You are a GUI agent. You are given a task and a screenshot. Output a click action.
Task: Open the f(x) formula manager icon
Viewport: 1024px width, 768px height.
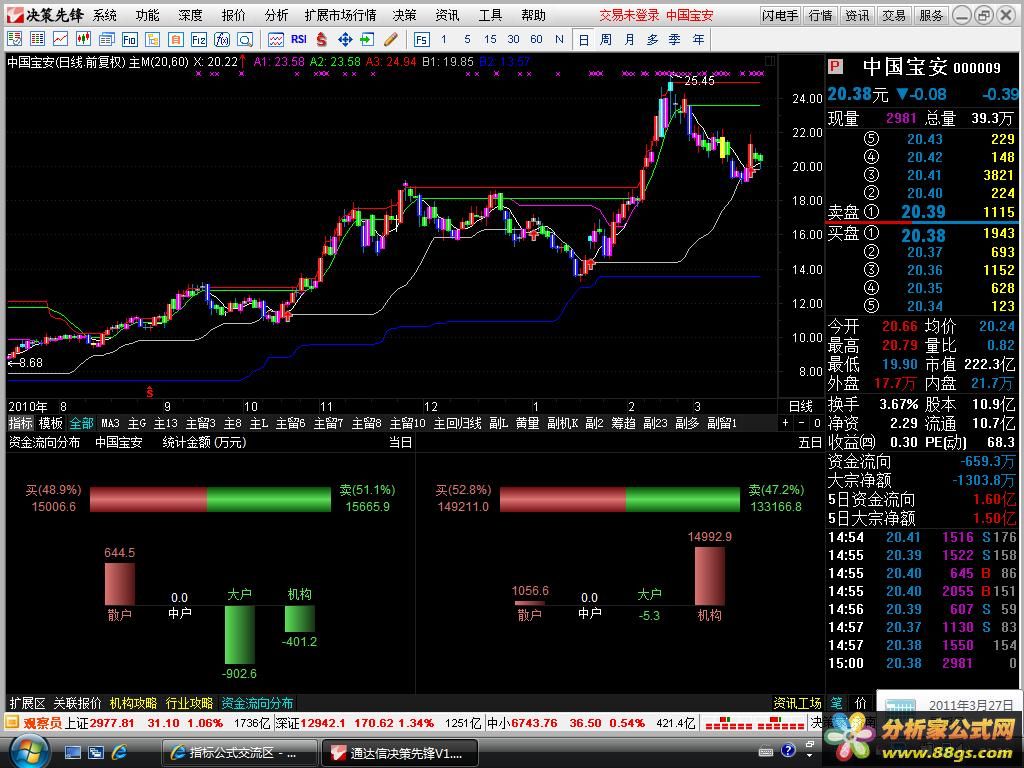[221, 40]
